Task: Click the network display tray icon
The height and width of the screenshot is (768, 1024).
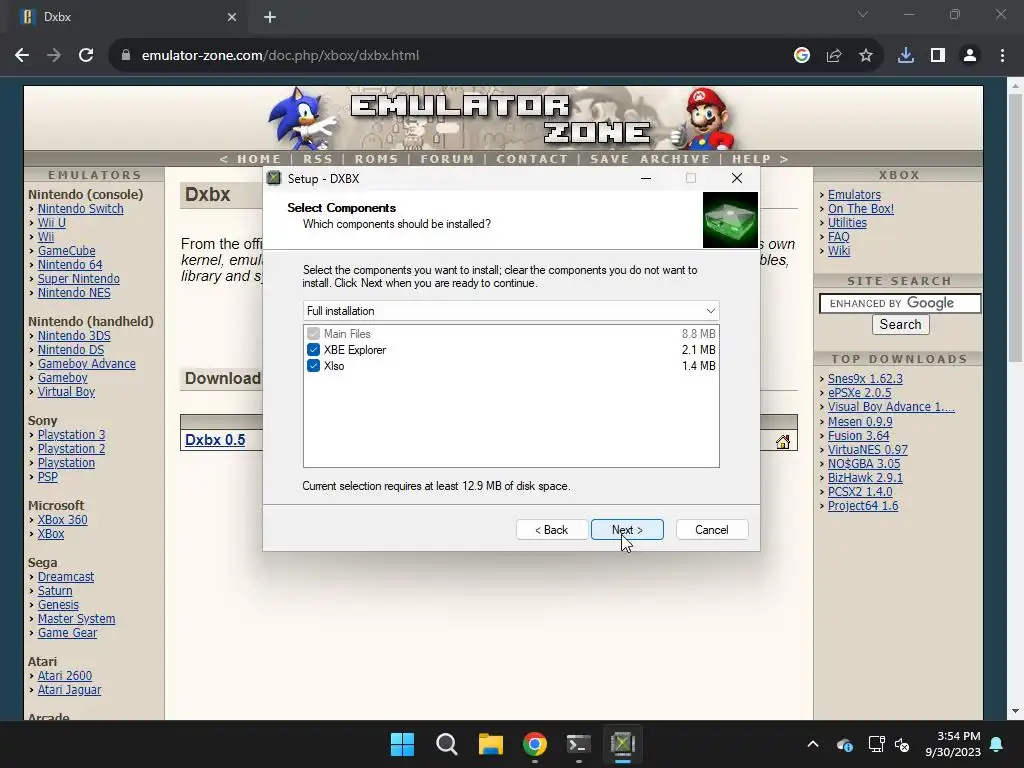Action: [x=876, y=744]
